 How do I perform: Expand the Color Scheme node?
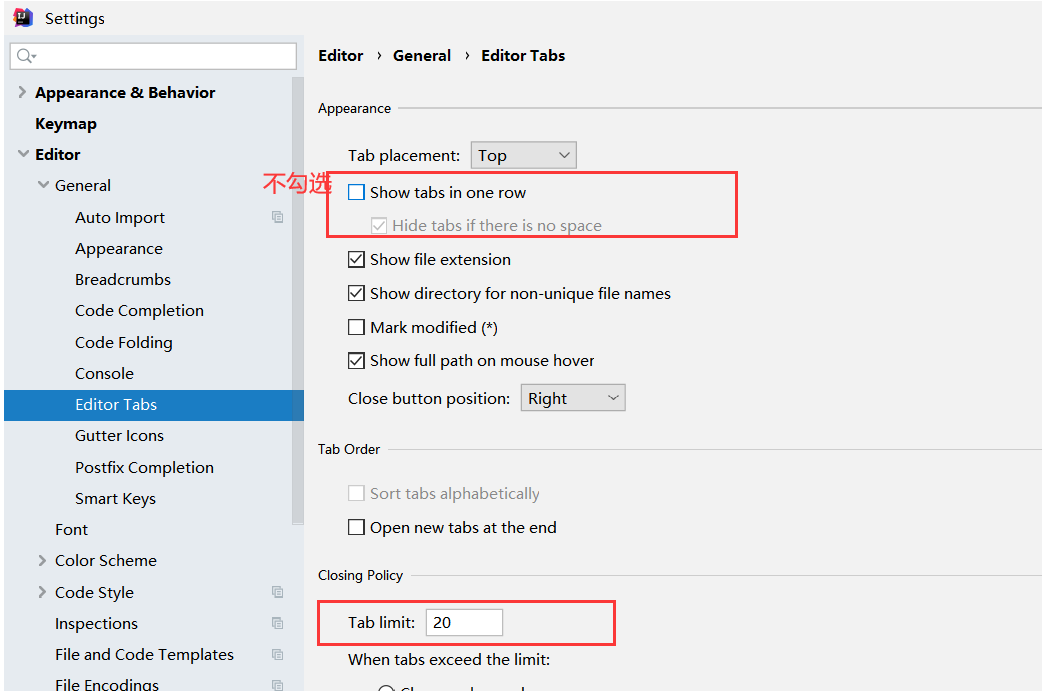tap(42, 560)
